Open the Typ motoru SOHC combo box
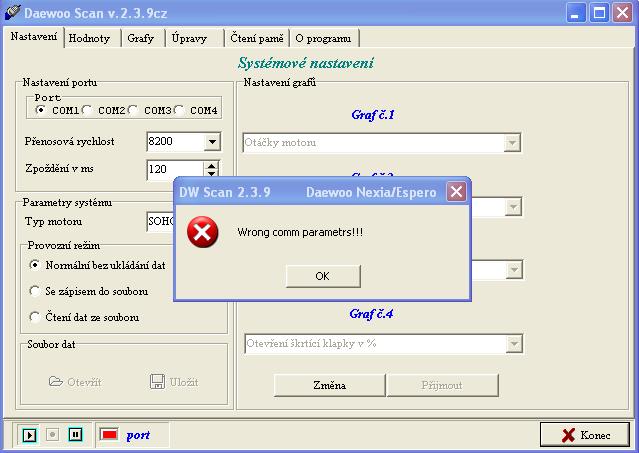 pos(161,222)
